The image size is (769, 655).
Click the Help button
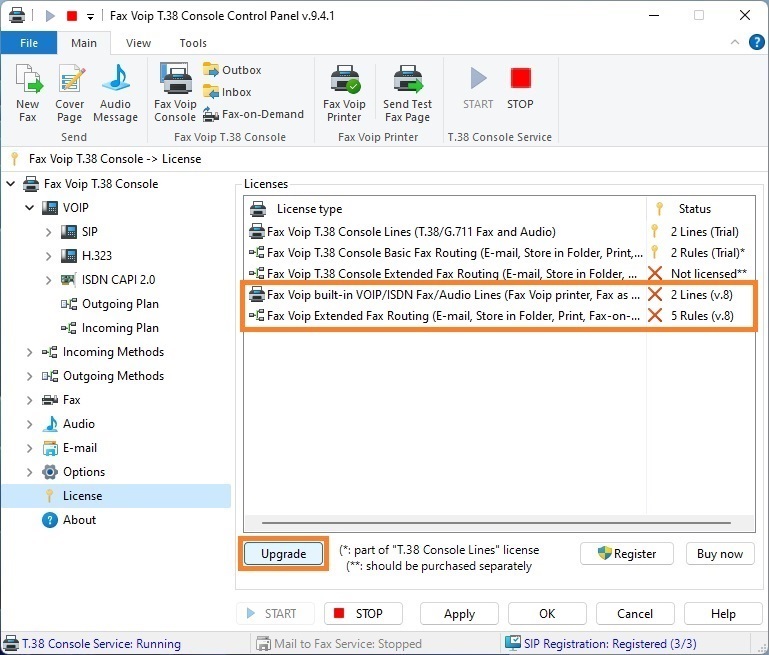(723, 613)
